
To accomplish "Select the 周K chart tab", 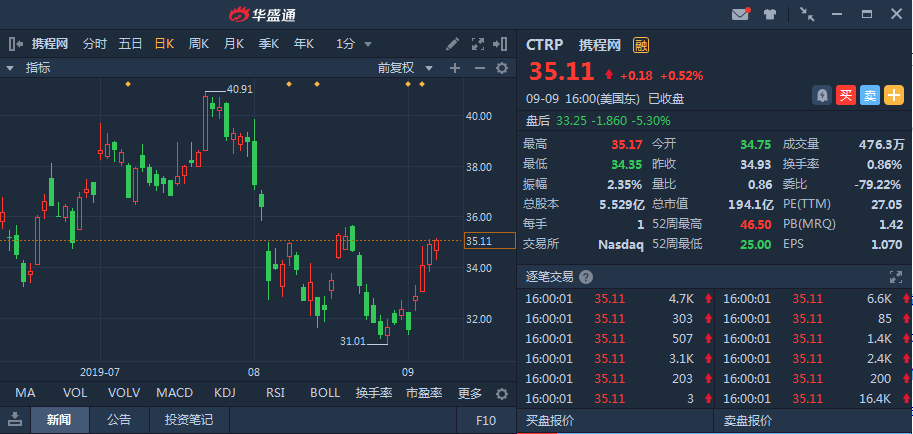I will pos(199,44).
